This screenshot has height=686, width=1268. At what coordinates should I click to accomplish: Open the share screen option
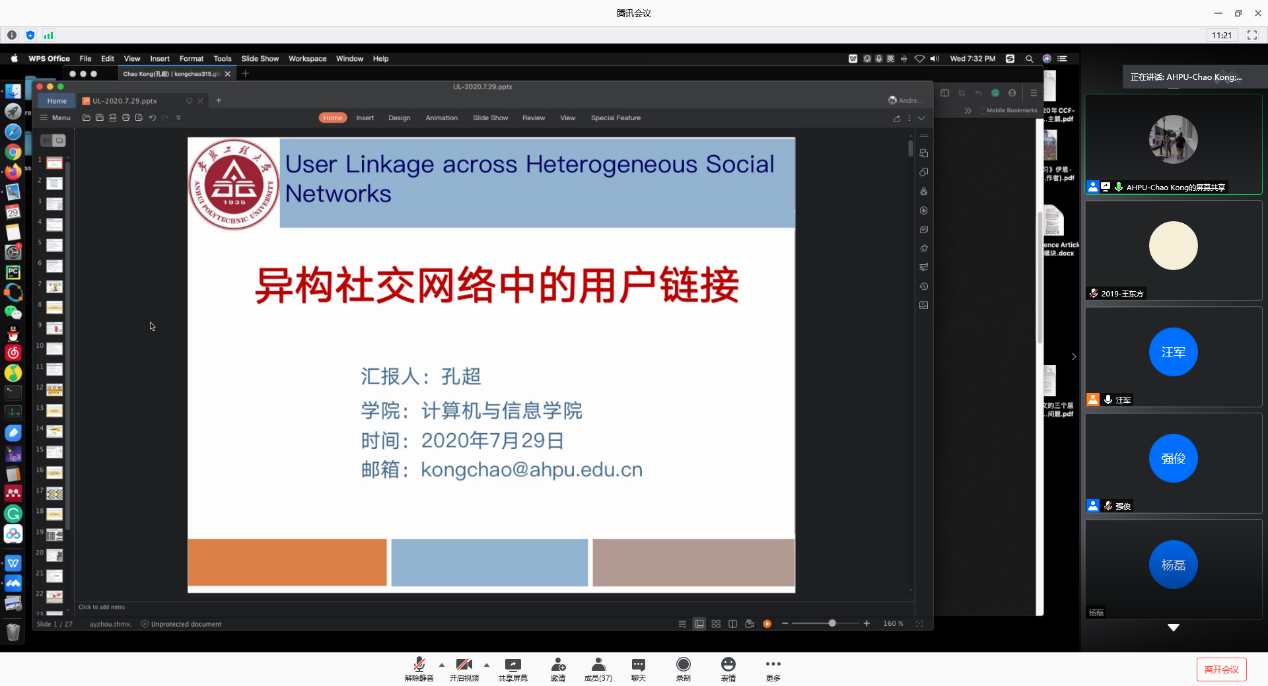[x=512, y=666]
